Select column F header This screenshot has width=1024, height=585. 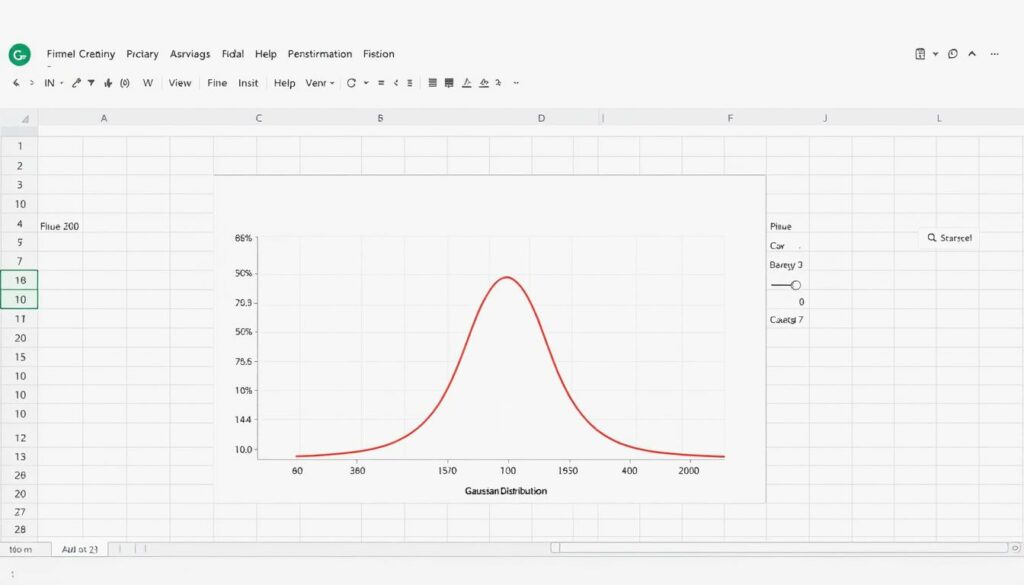click(x=730, y=118)
